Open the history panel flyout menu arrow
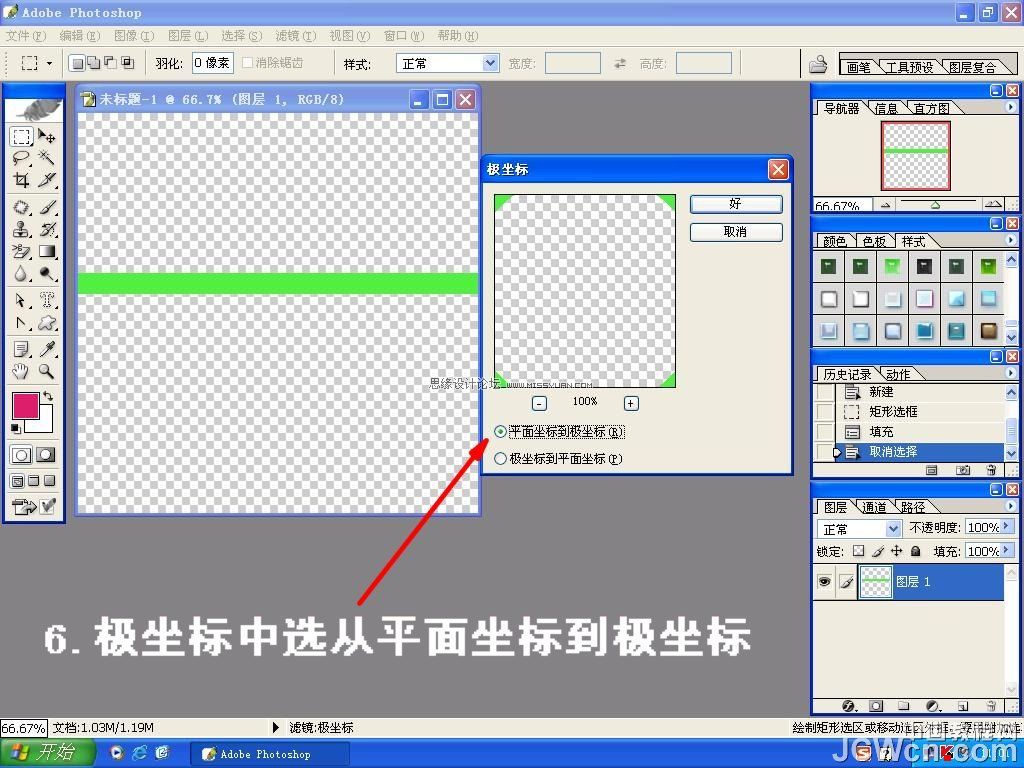The height and width of the screenshot is (768, 1024). (x=1011, y=373)
